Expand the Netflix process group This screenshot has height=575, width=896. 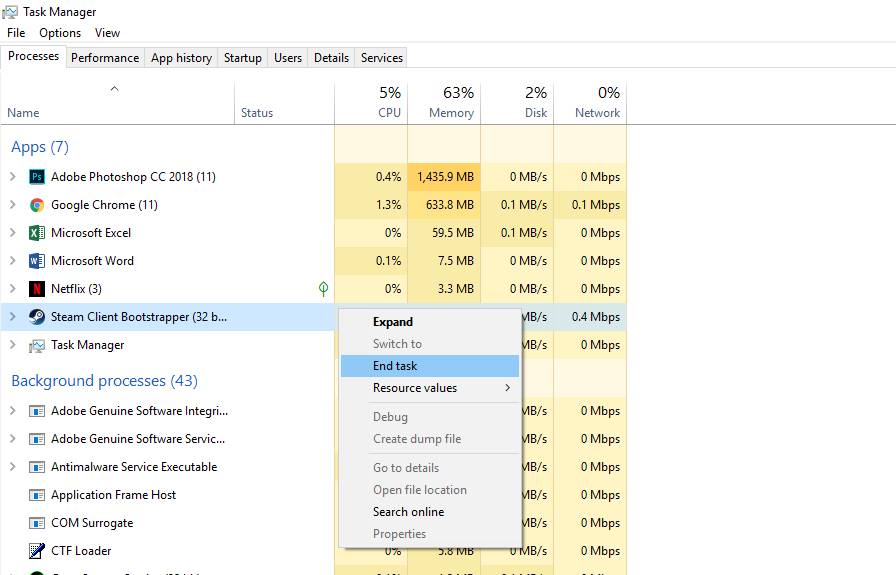[x=13, y=289]
